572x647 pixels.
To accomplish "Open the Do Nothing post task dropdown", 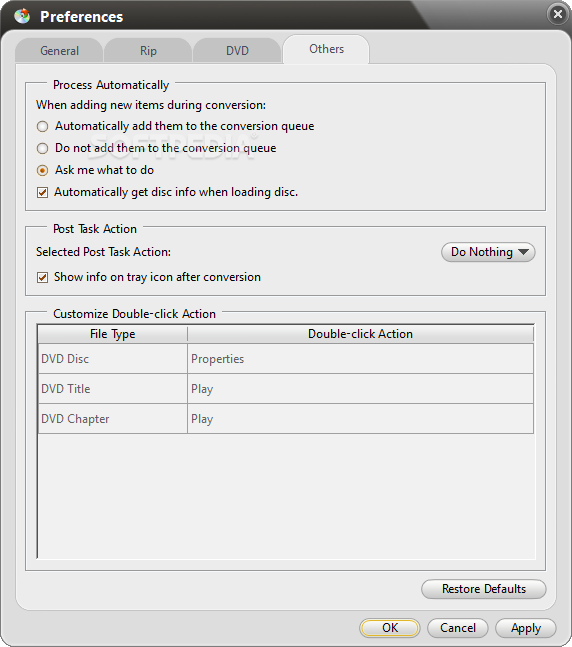I will (x=488, y=252).
